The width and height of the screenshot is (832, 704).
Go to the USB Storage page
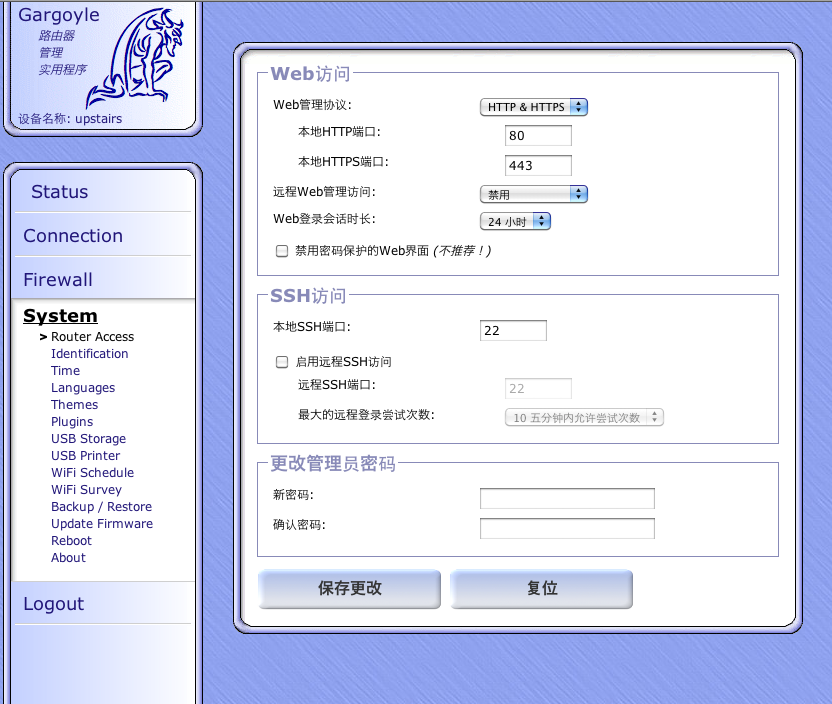tap(88, 439)
